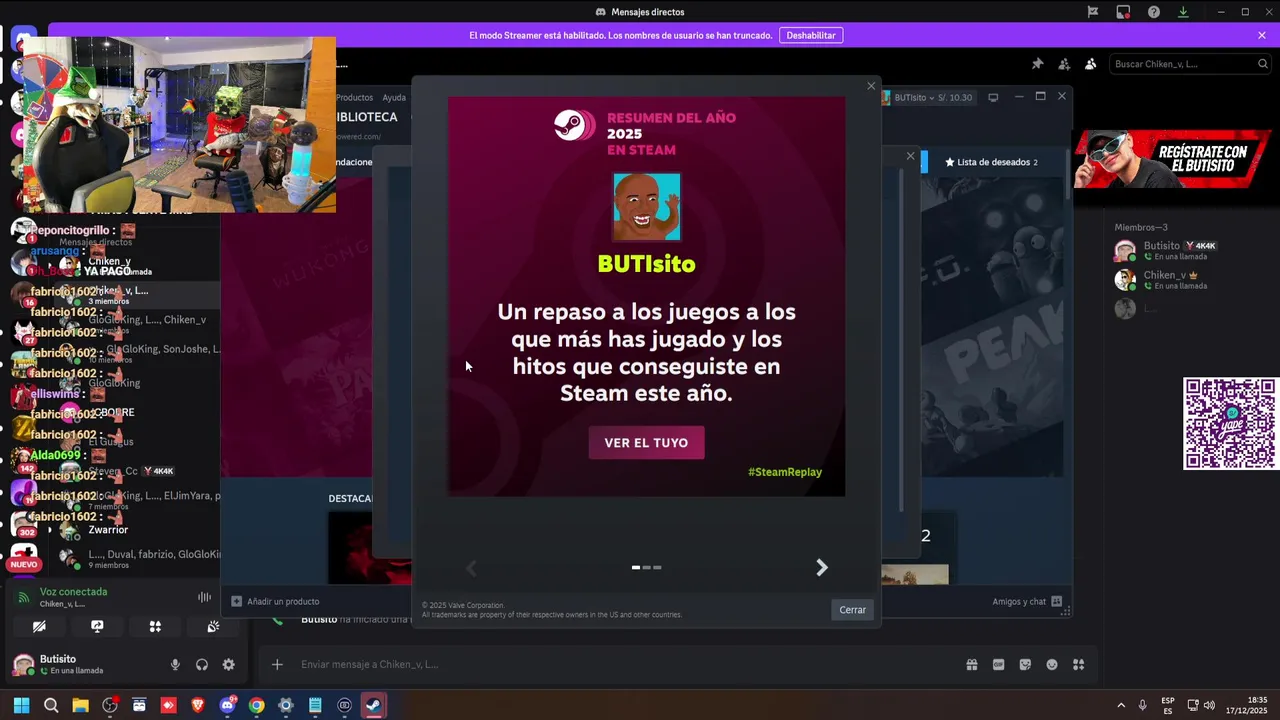Mute the Discord microphone
The width and height of the screenshot is (1280, 720).
tap(175, 665)
